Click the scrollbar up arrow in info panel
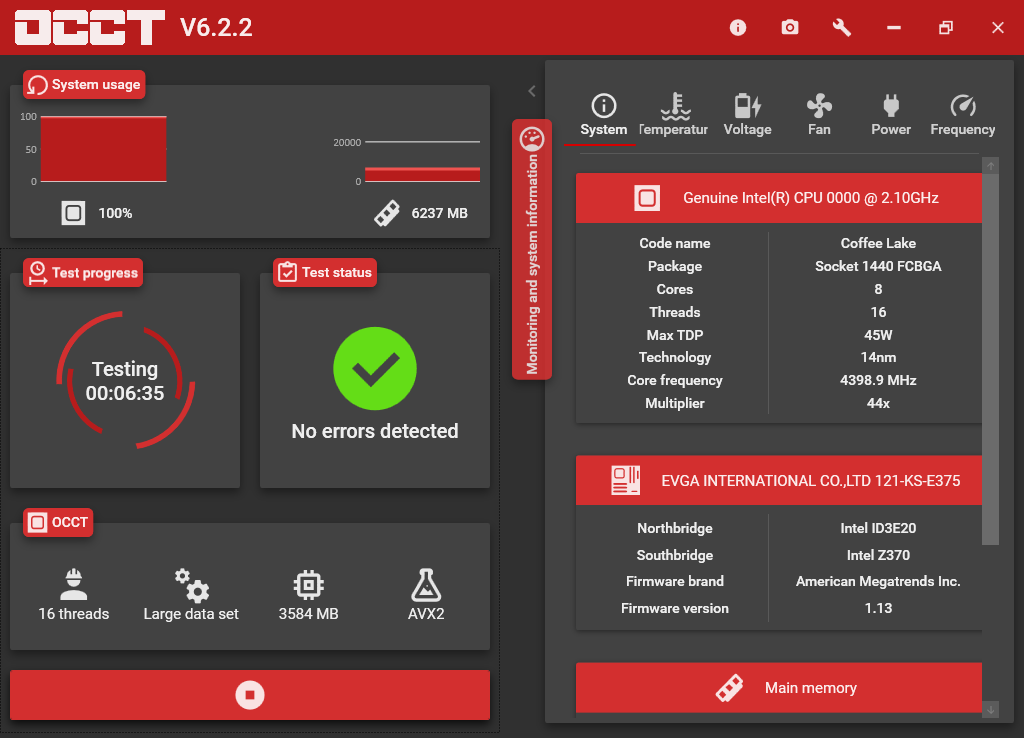 tap(991, 166)
